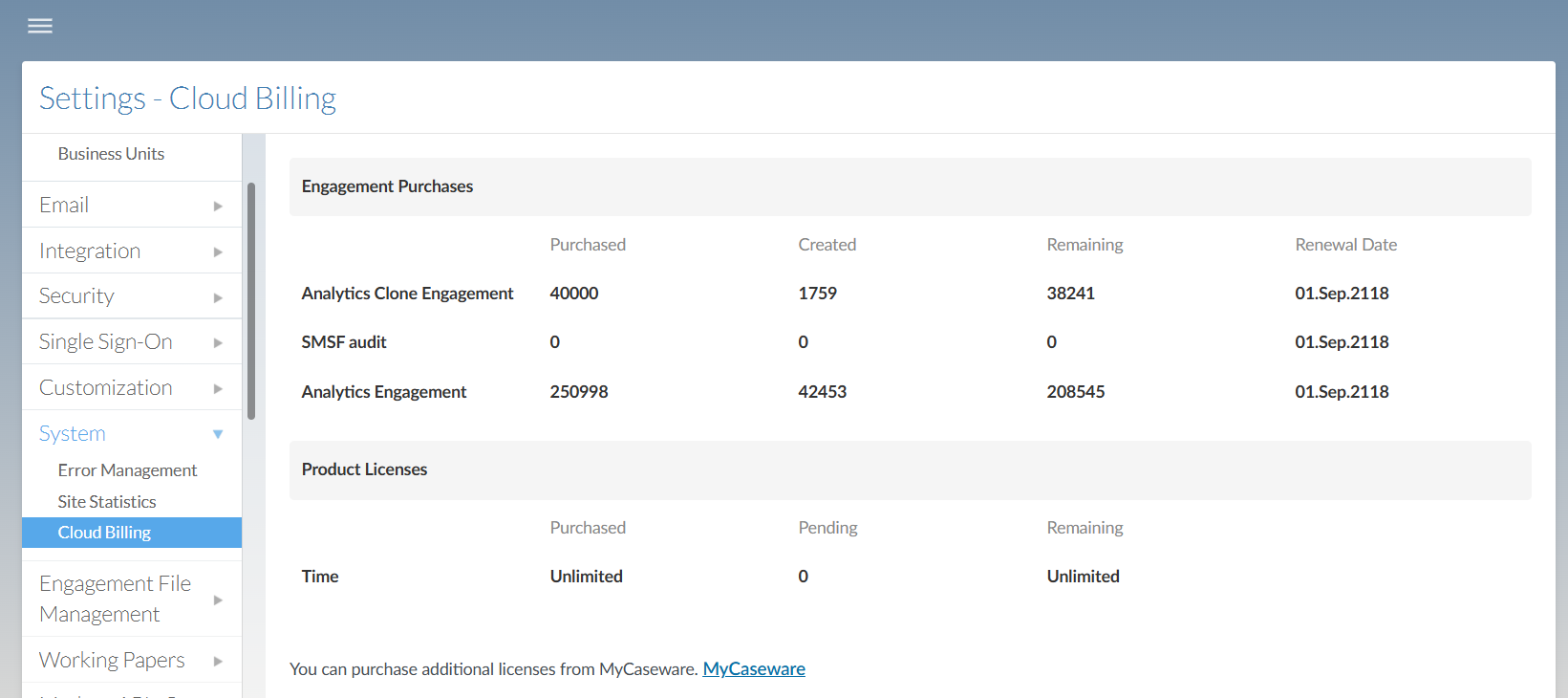
Task: Expand Engagement File Management arrow
Action: click(x=218, y=600)
